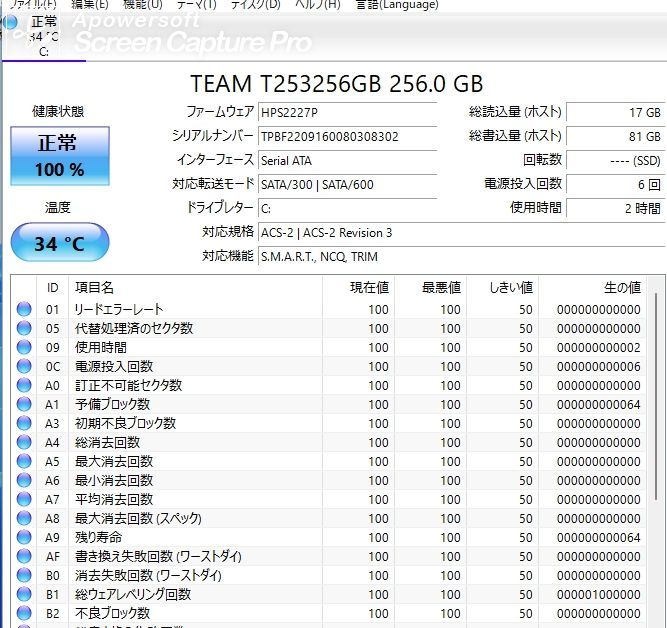The width and height of the screenshot is (667, 628).
Task: Open the 言語(Language) menu
Action: (x=397, y=5)
